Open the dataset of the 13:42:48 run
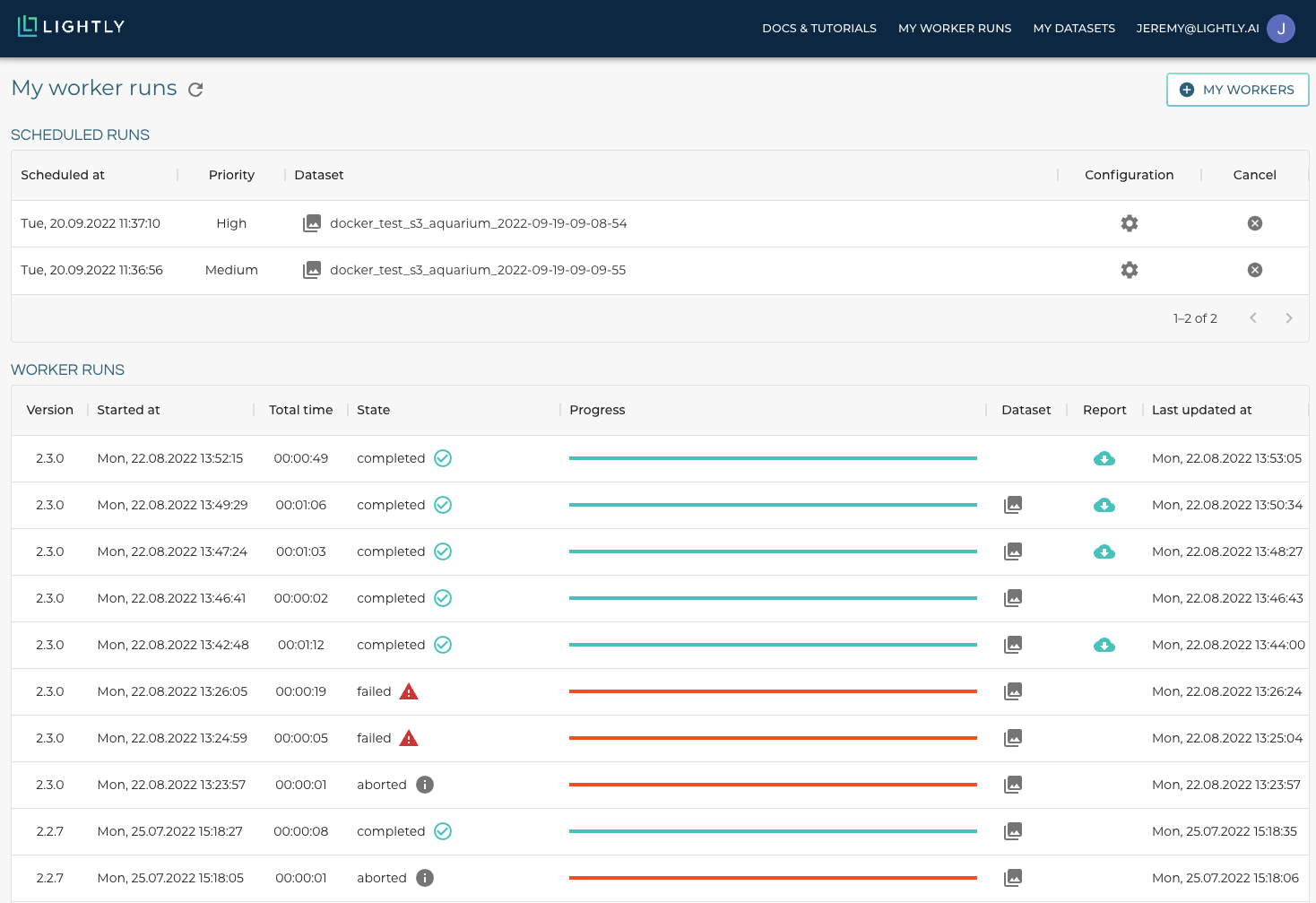The height and width of the screenshot is (903, 1316). pyautogui.click(x=1013, y=645)
